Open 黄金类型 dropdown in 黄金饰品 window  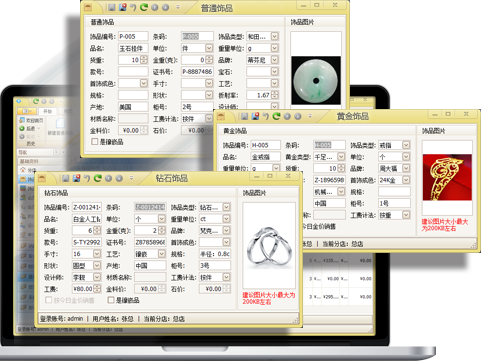[341, 157]
